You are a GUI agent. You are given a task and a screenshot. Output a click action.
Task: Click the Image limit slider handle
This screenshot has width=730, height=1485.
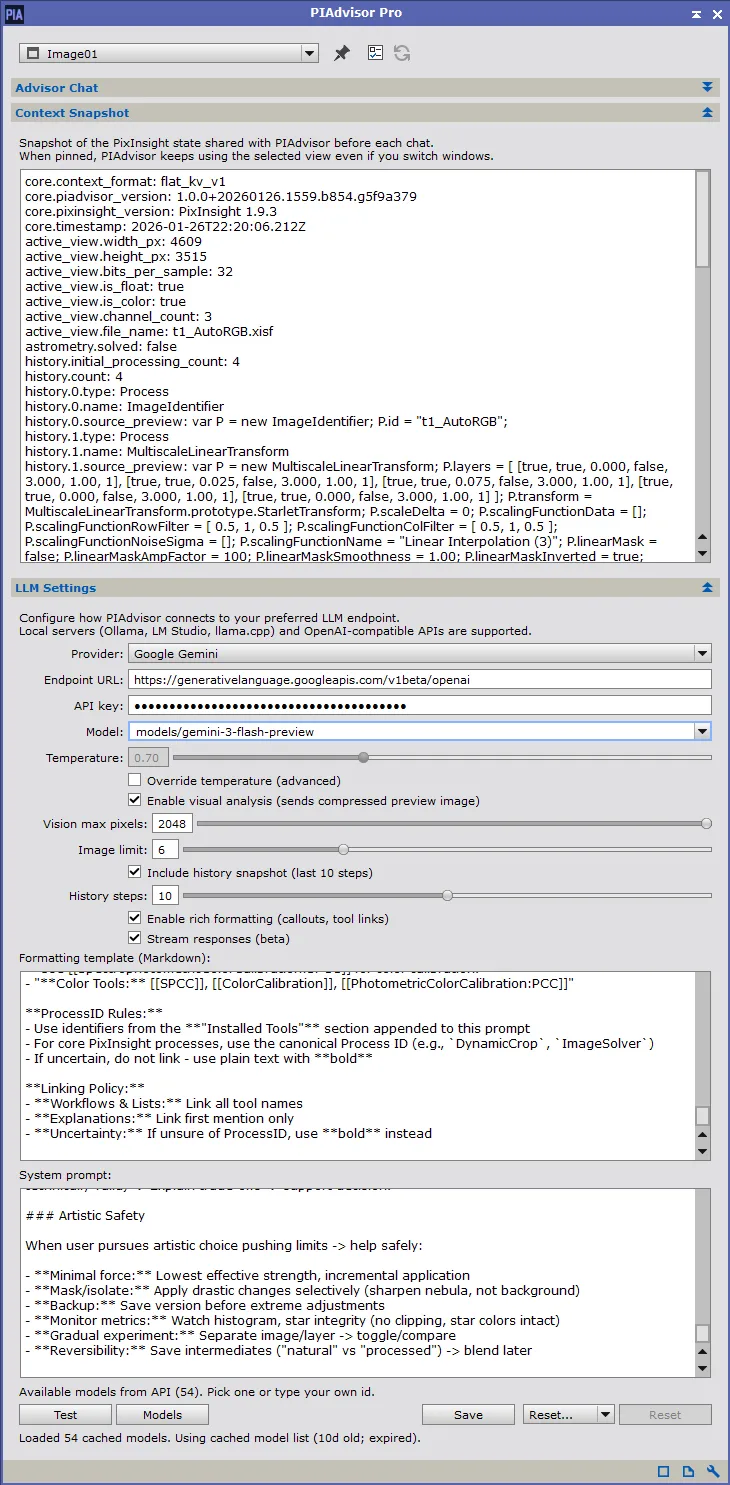click(343, 849)
